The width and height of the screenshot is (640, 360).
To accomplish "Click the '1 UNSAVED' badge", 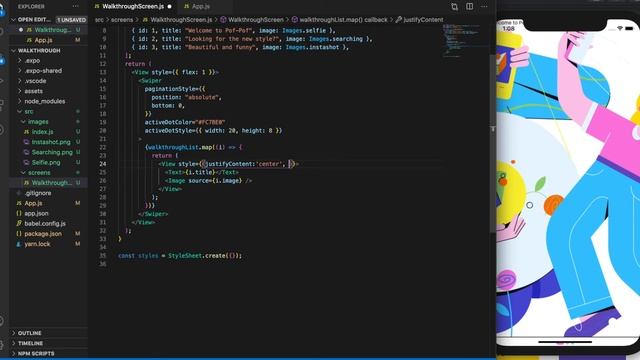I will 71,20.
